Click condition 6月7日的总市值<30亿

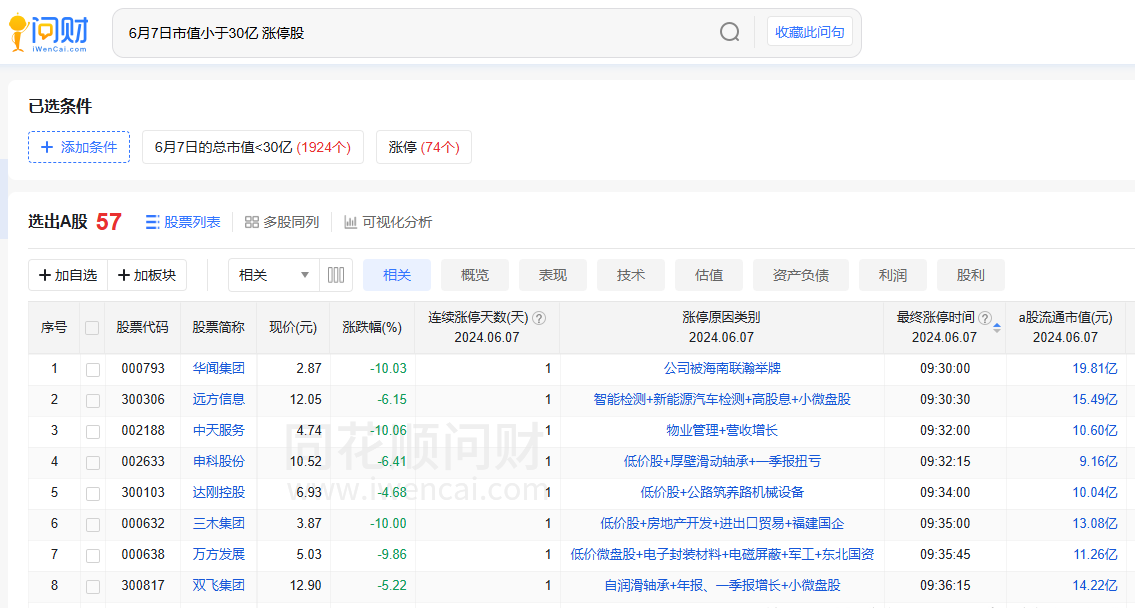tap(253, 147)
